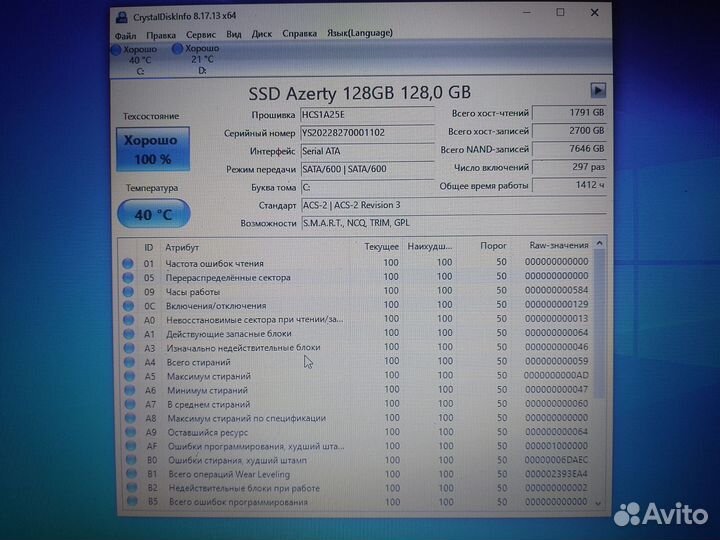Click blue status dot for attribute B0
This screenshot has height=540, width=720.
127,460
